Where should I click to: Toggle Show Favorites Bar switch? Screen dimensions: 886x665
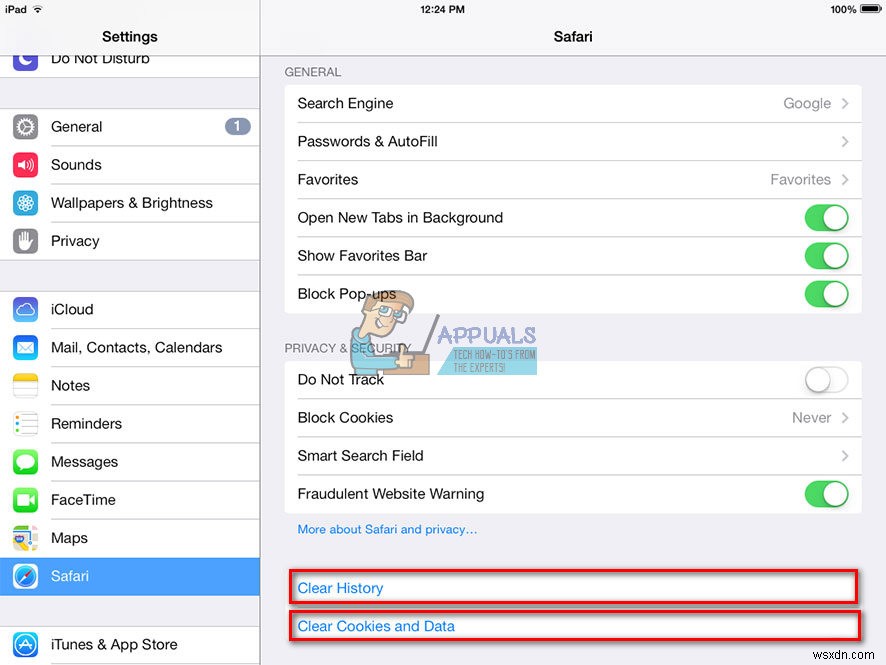point(827,256)
